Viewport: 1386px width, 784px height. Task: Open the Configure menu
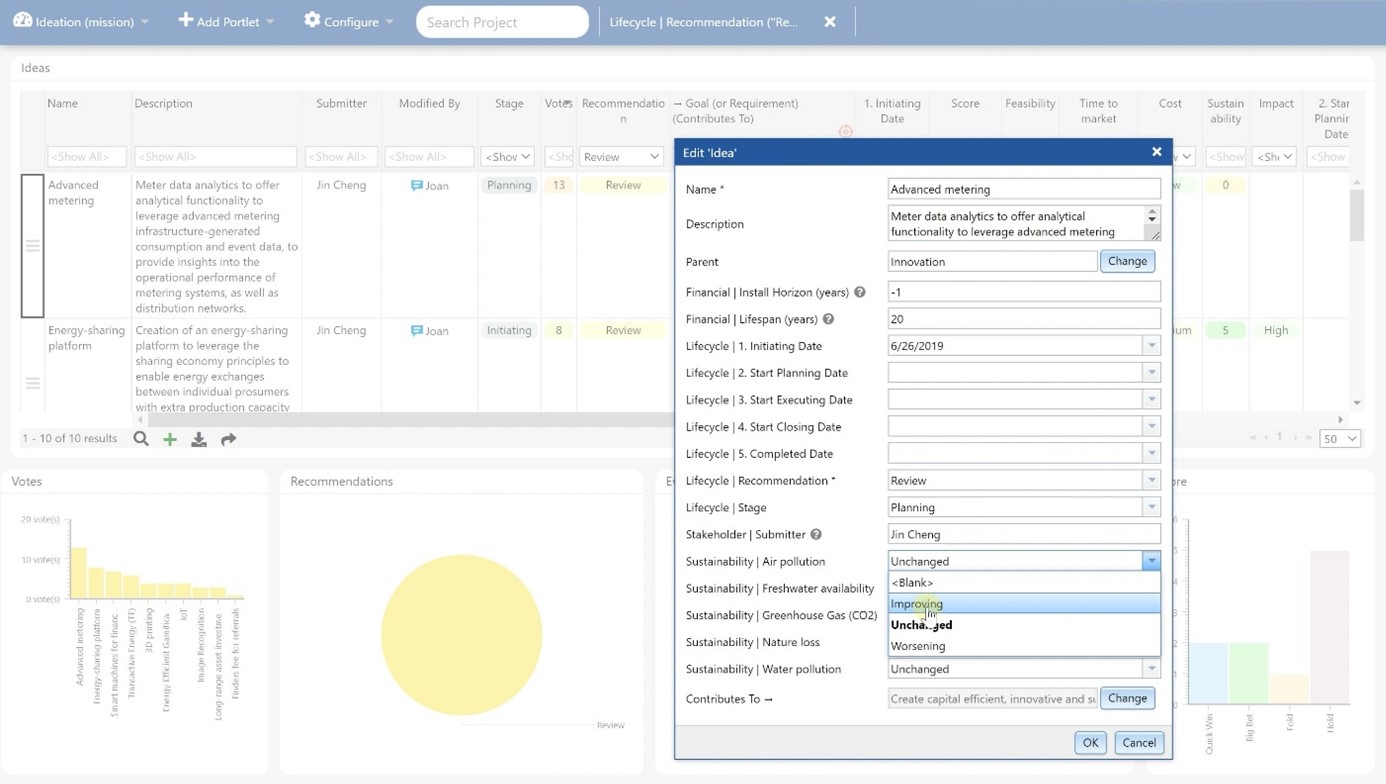click(x=349, y=21)
